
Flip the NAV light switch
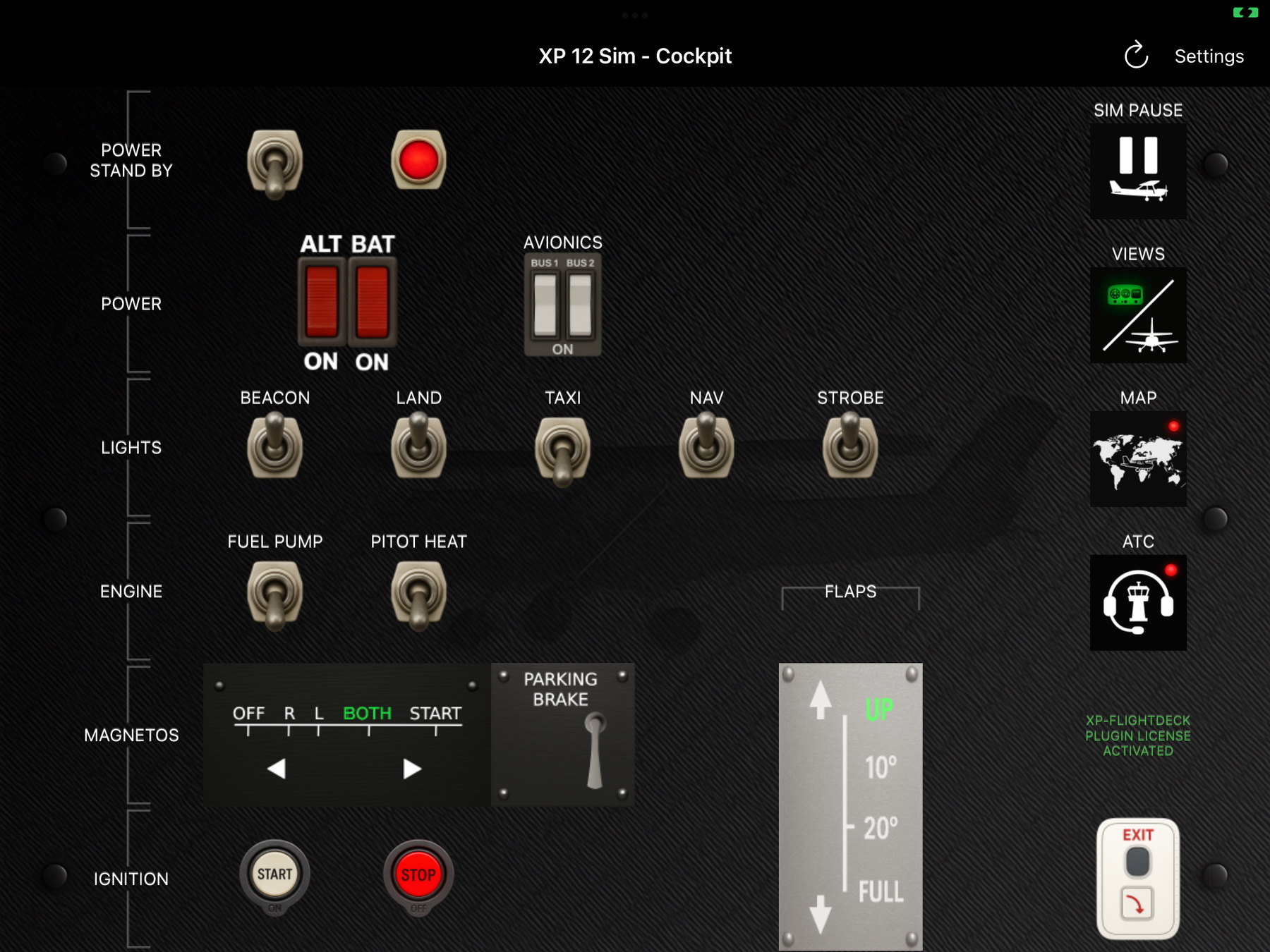[706, 446]
